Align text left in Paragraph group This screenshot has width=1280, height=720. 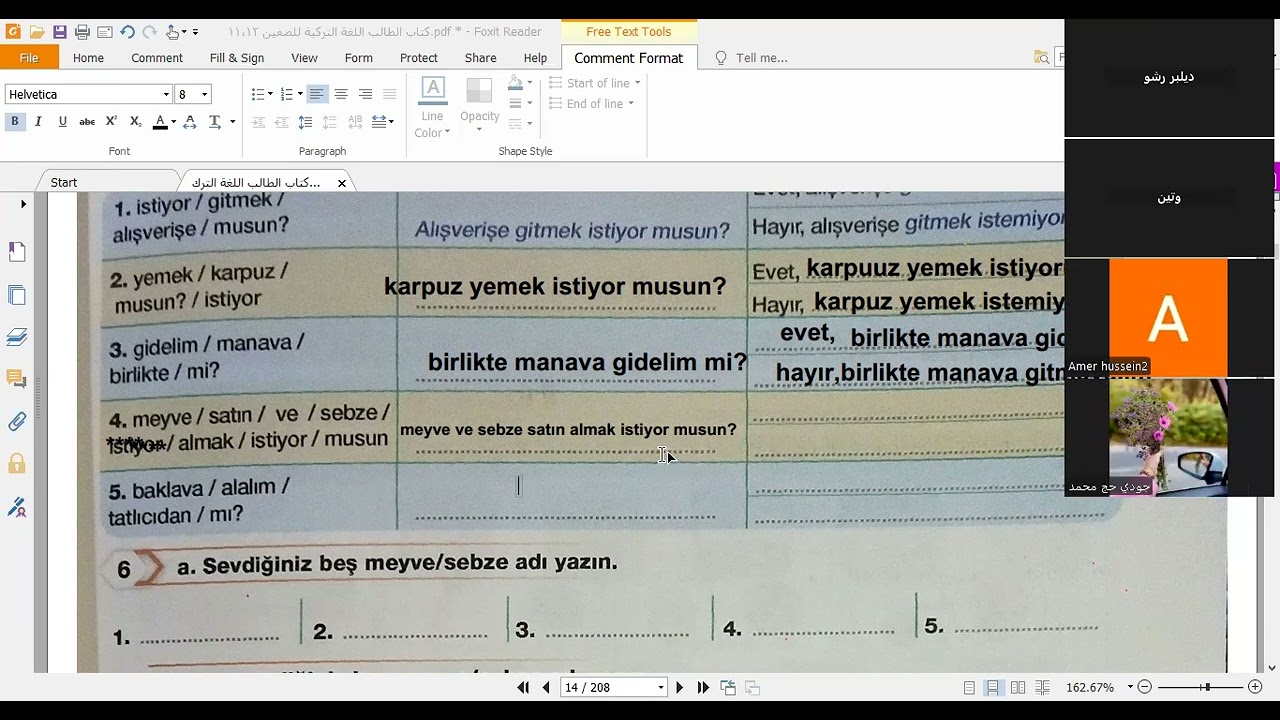[316, 94]
